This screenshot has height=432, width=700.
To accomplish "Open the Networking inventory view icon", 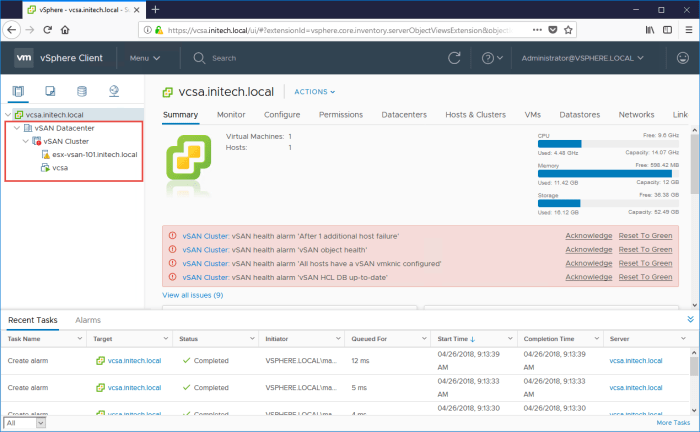I will (x=114, y=92).
